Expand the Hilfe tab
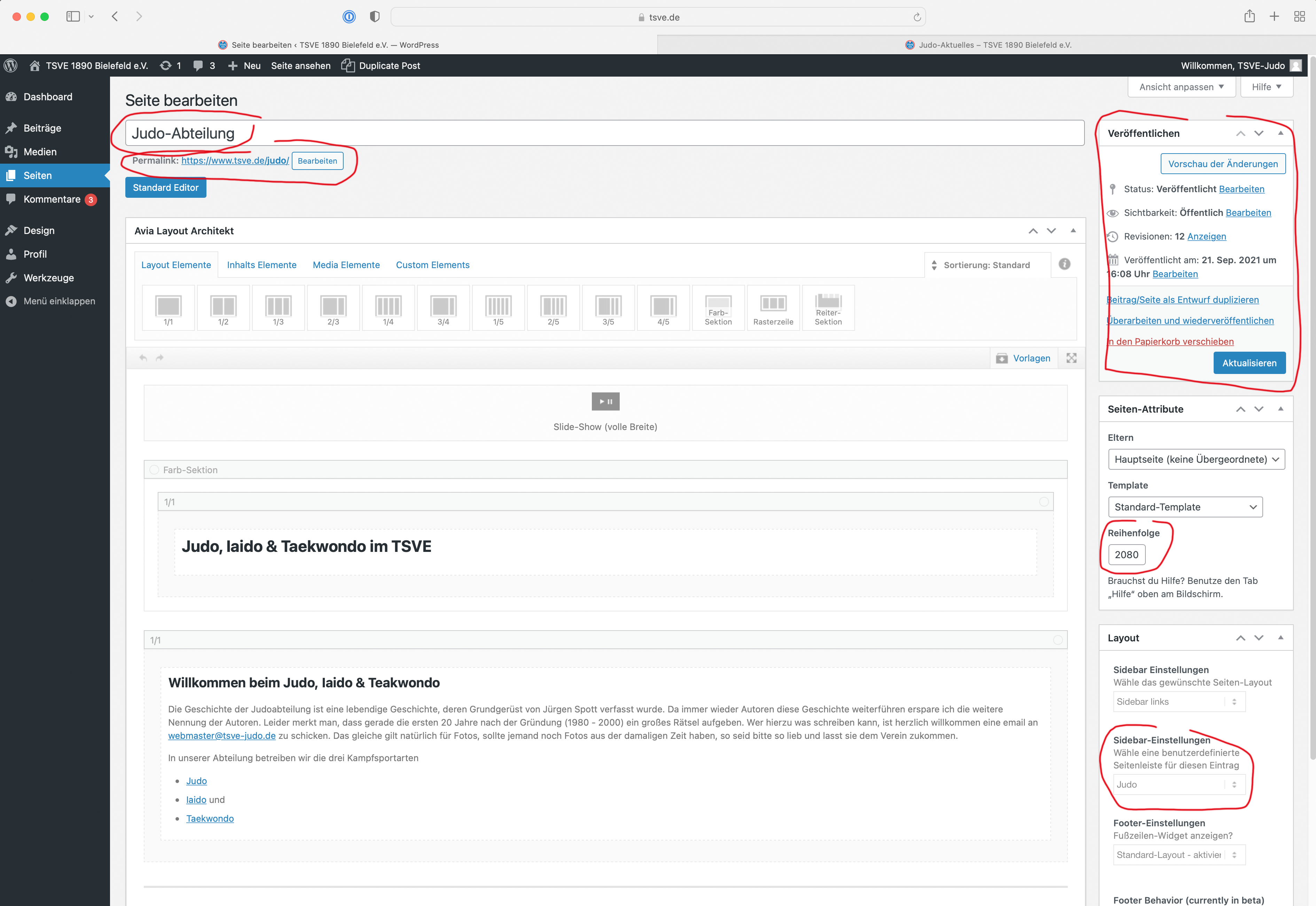1316x906 pixels. pos(1267,87)
